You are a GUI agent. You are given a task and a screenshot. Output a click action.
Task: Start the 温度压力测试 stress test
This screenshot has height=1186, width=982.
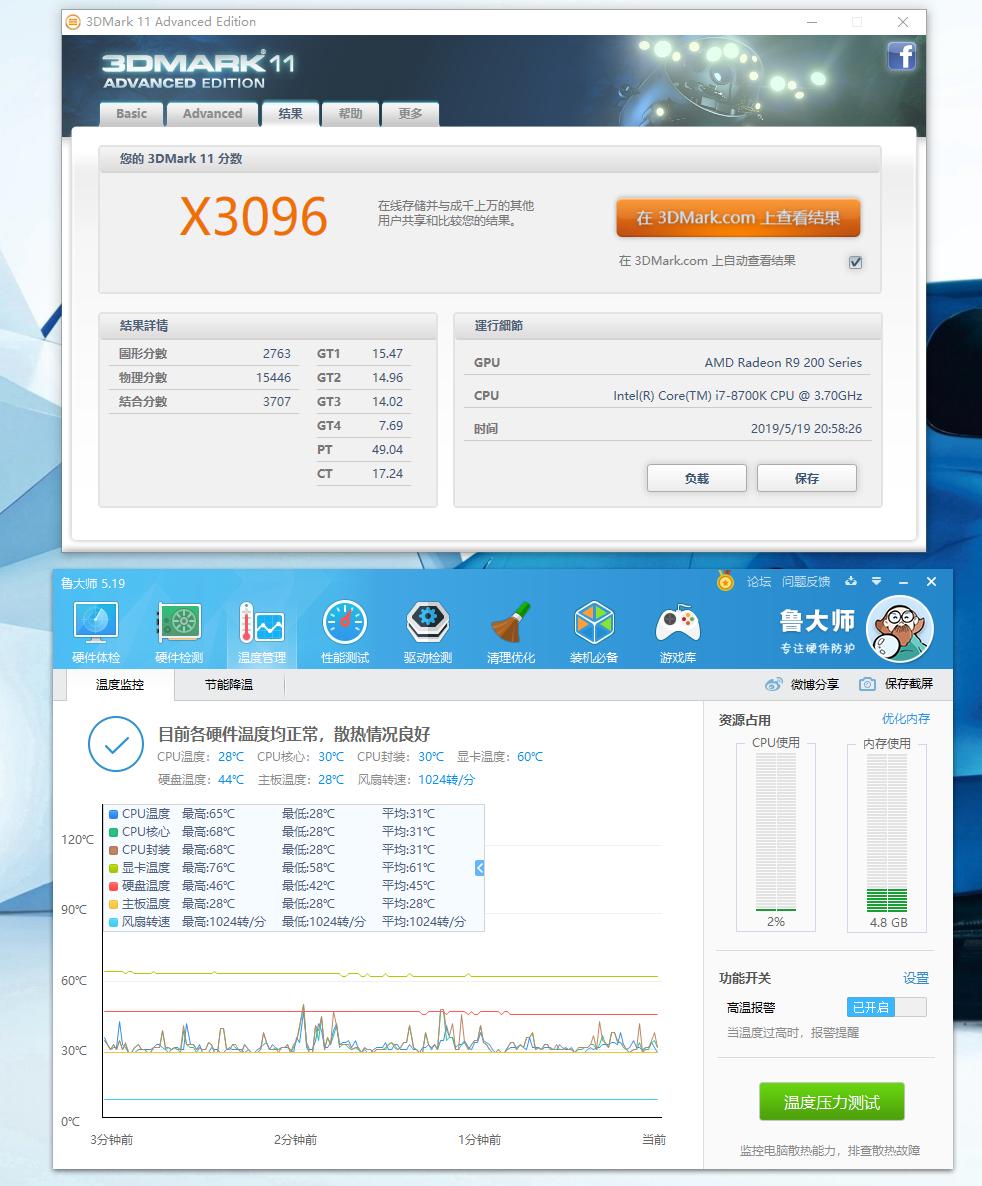[x=831, y=1100]
